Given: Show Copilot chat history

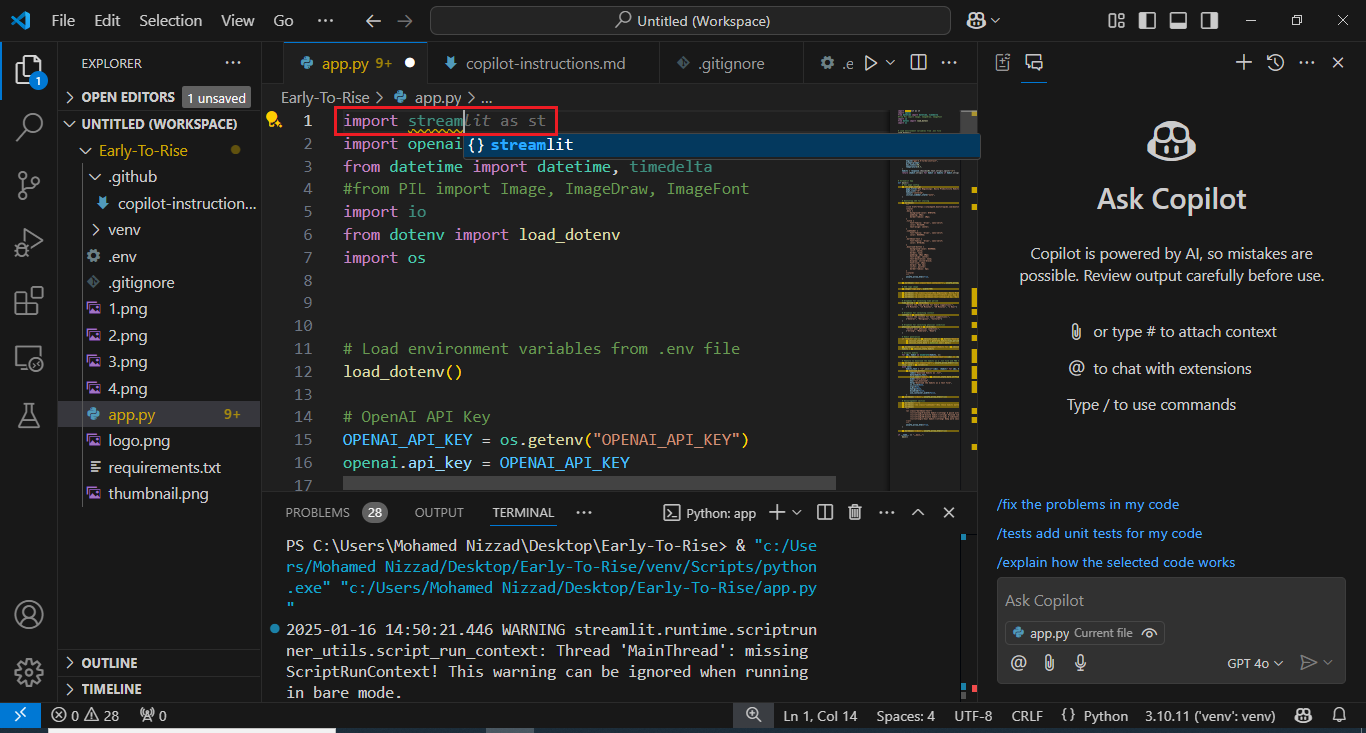Looking at the screenshot, I should pos(1275,63).
